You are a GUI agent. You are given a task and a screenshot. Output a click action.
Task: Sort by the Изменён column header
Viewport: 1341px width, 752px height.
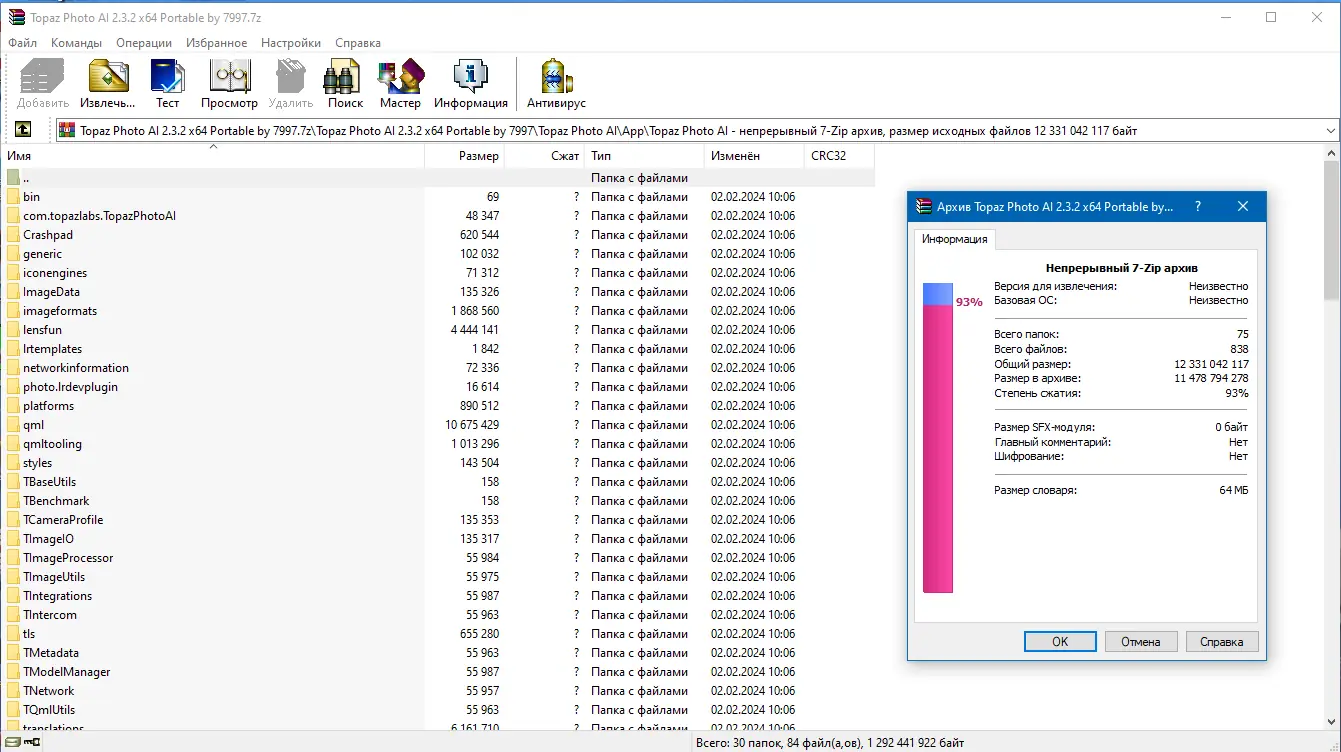(755, 156)
